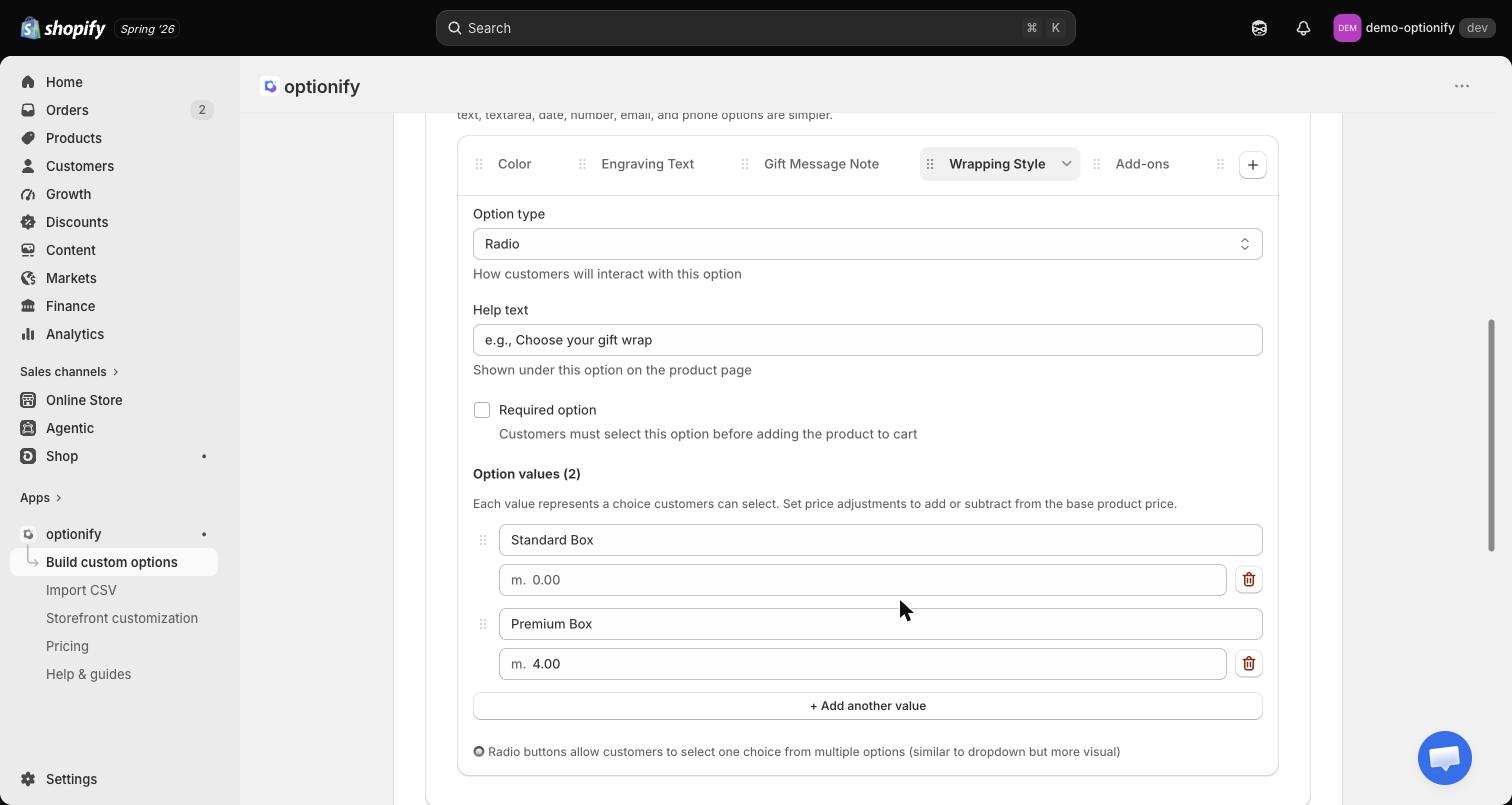This screenshot has height=805, width=1512.
Task: Switch to the Engraving Text tab
Action: coord(648,164)
